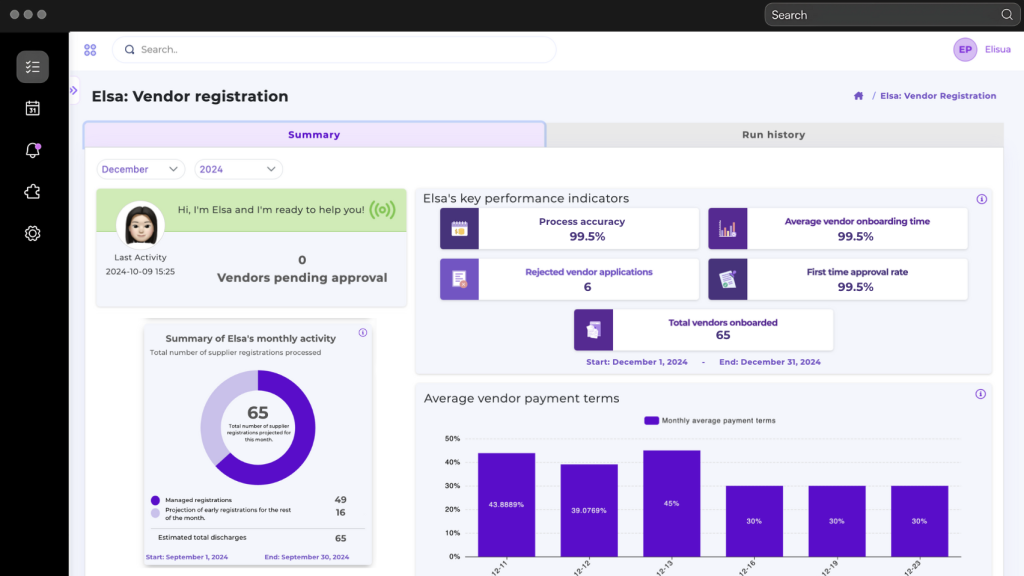The image size is (1024, 576).
Task: Click the Elsa: Vendor Registration breadcrumb link
Action: tap(938, 96)
